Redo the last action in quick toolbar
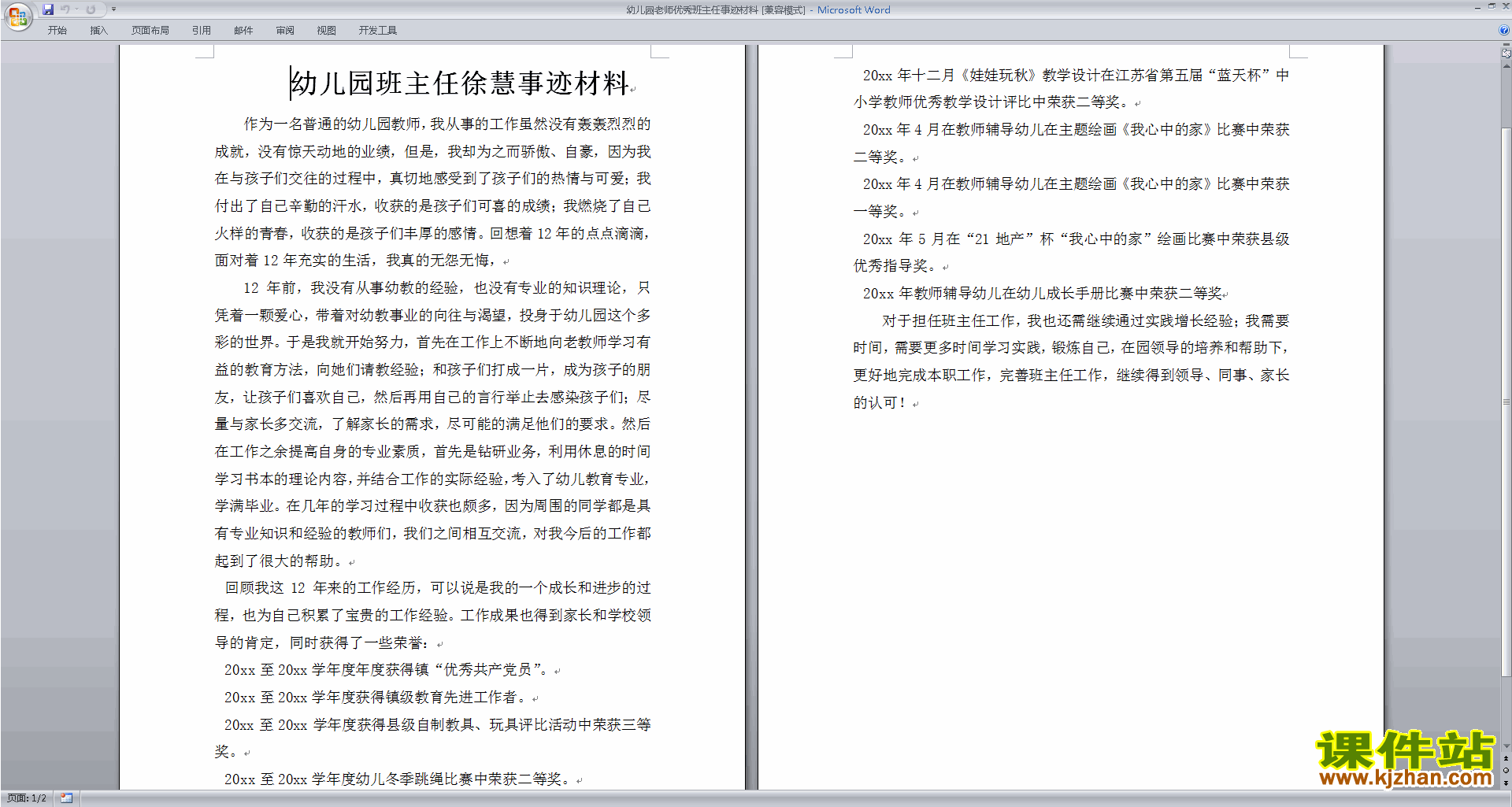 91,9
